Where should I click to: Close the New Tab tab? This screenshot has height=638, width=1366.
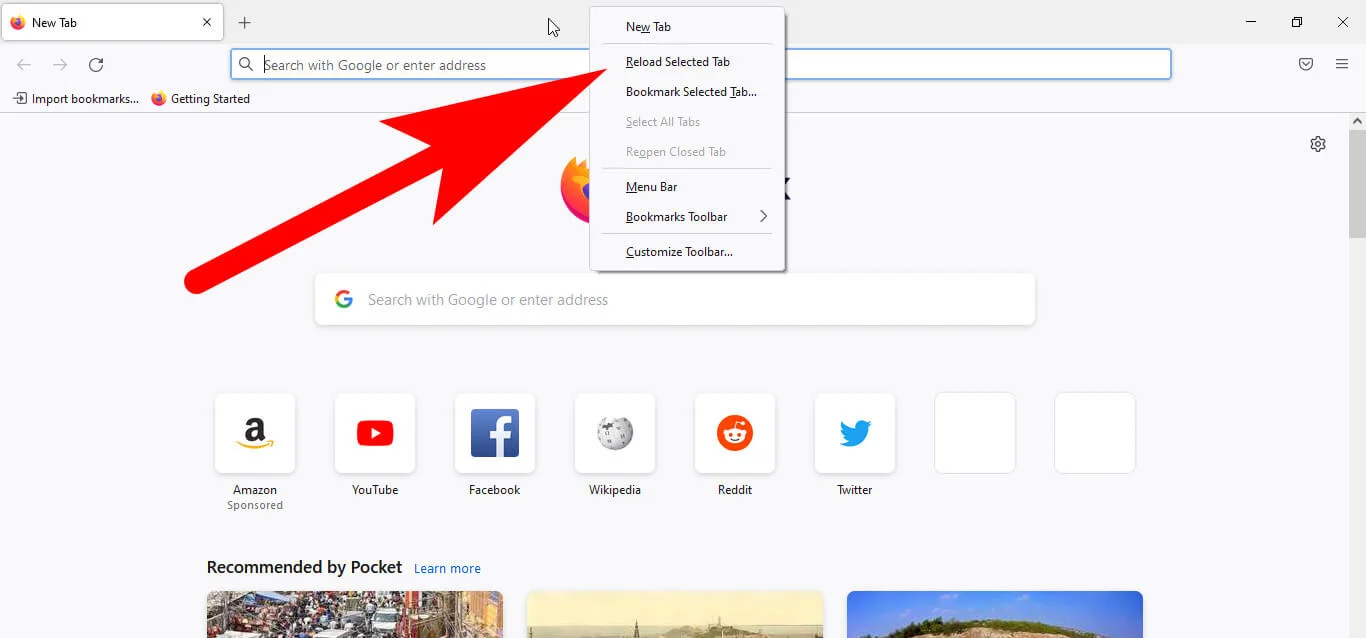pyautogui.click(x=207, y=22)
